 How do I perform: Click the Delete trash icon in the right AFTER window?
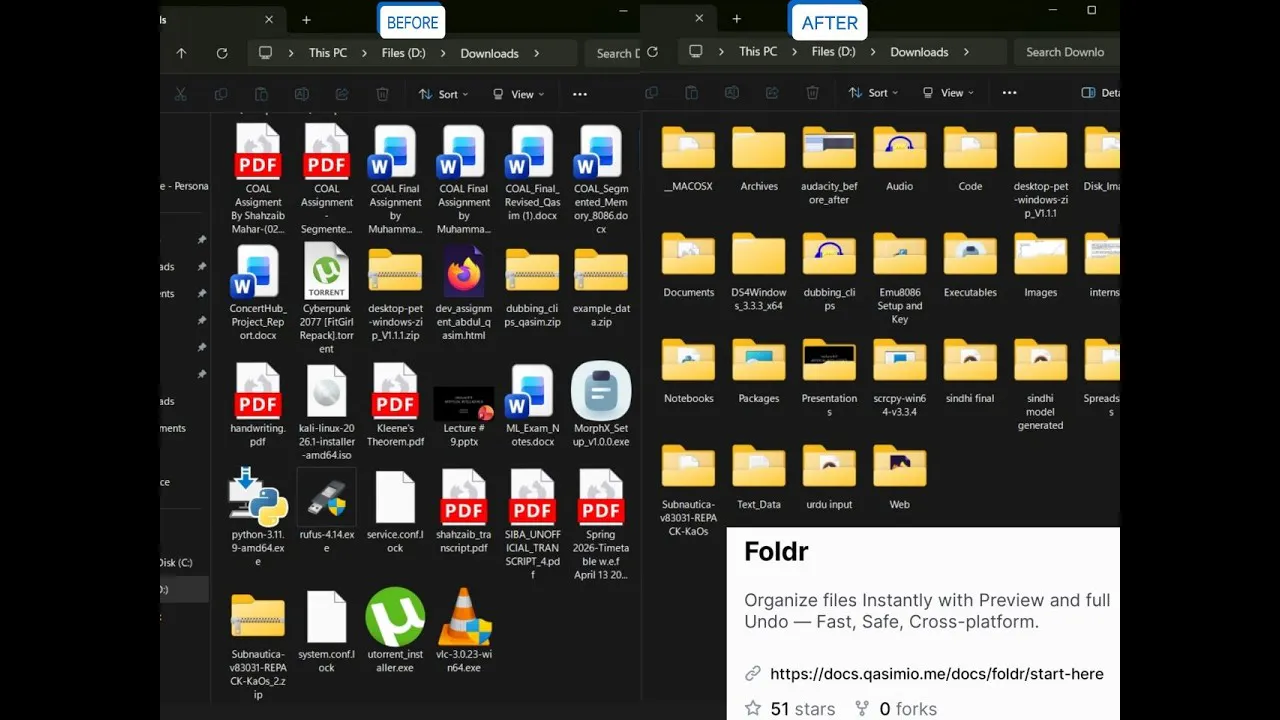pyautogui.click(x=812, y=93)
